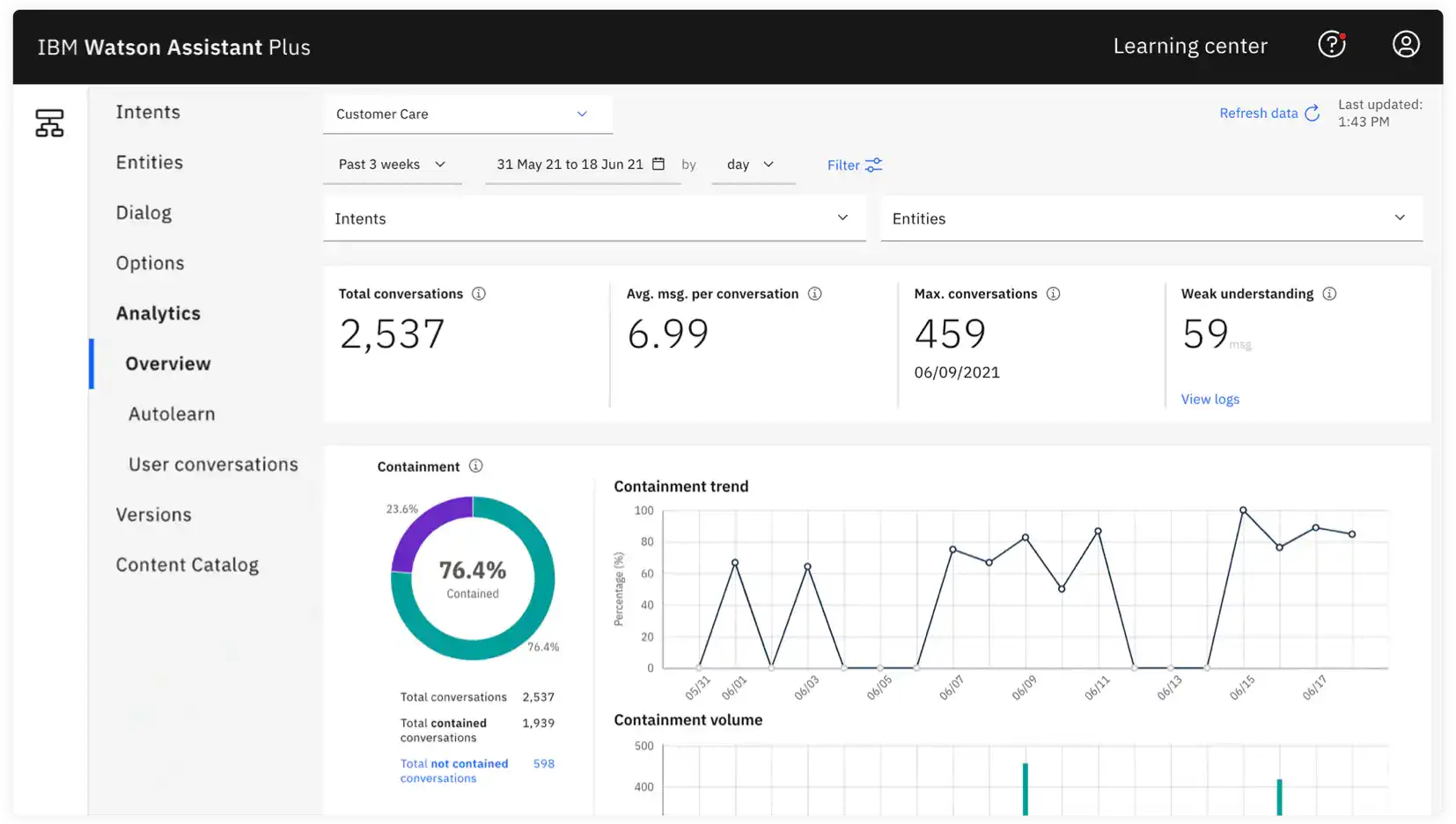The height and width of the screenshot is (824, 1456).
Task: Click View logs link
Action: 1210,399
